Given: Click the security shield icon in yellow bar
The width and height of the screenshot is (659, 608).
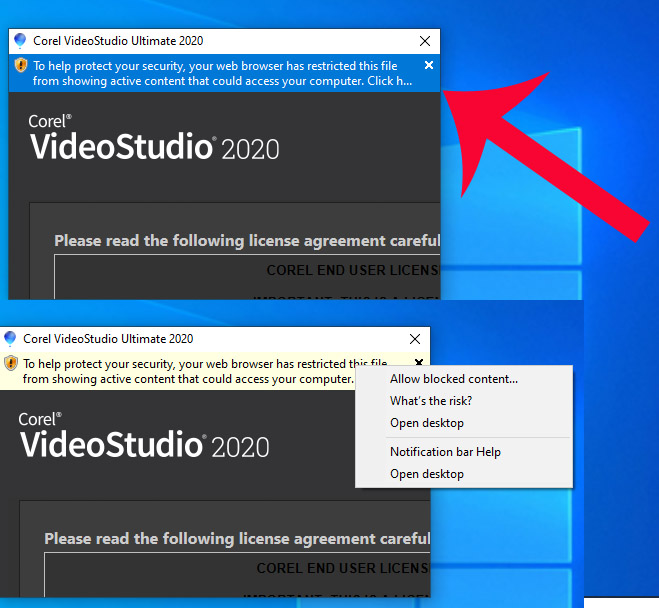Looking at the screenshot, I should pos(11,363).
